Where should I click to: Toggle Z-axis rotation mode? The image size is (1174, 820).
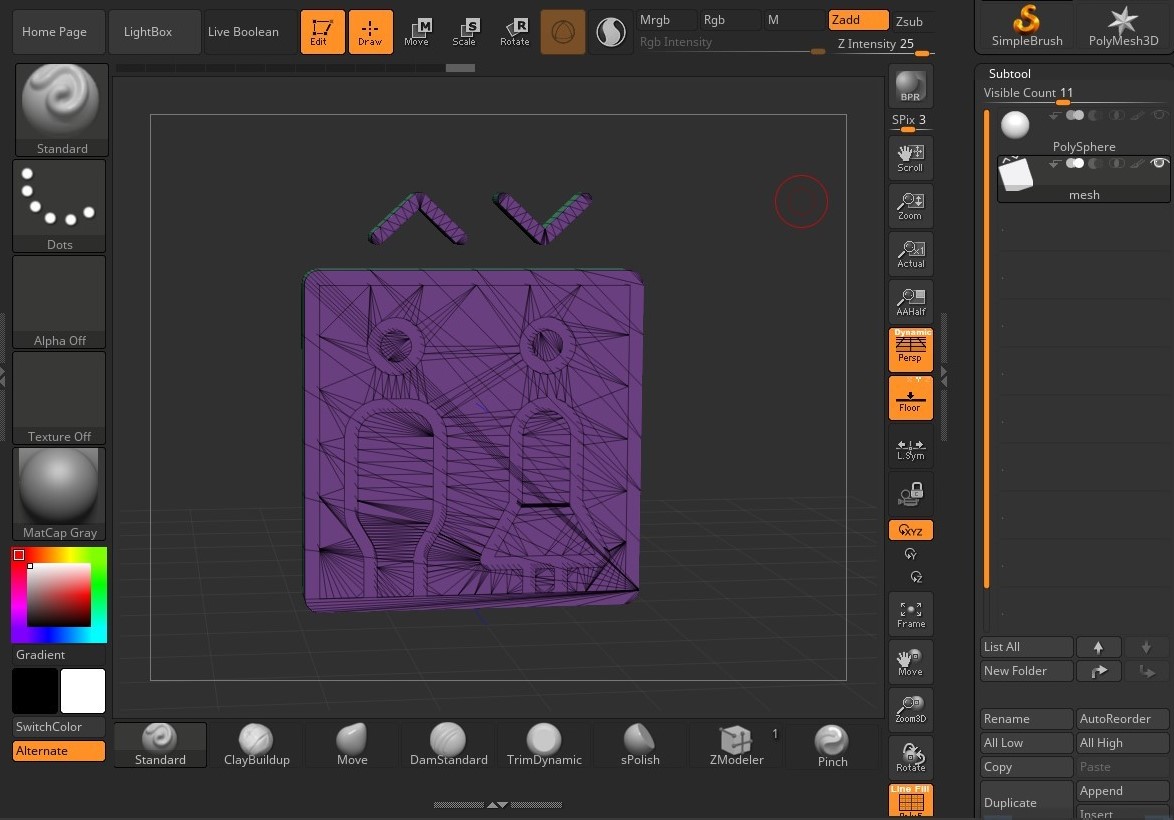(x=916, y=577)
